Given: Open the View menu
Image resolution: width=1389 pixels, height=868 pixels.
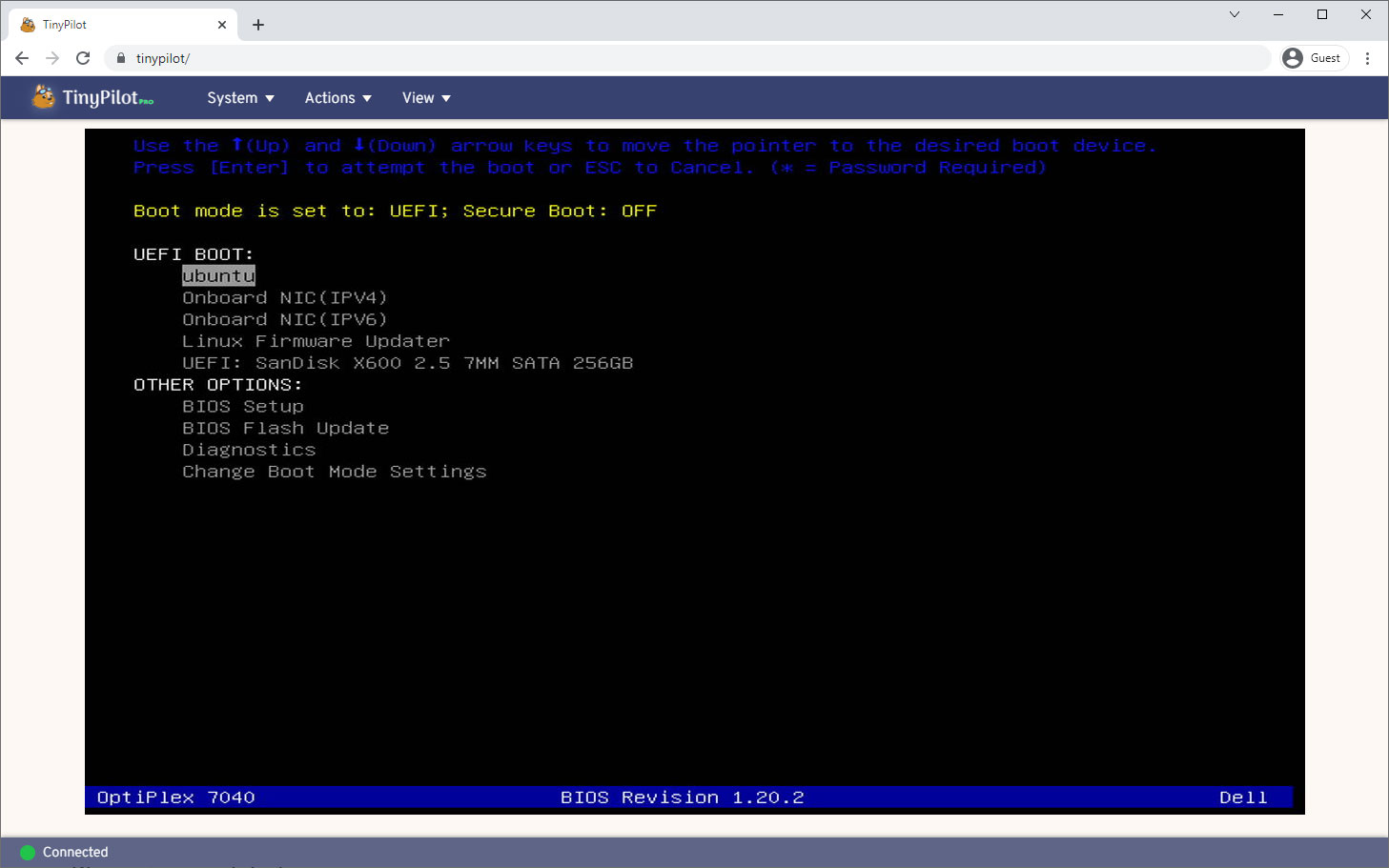Looking at the screenshot, I should click(x=426, y=98).
